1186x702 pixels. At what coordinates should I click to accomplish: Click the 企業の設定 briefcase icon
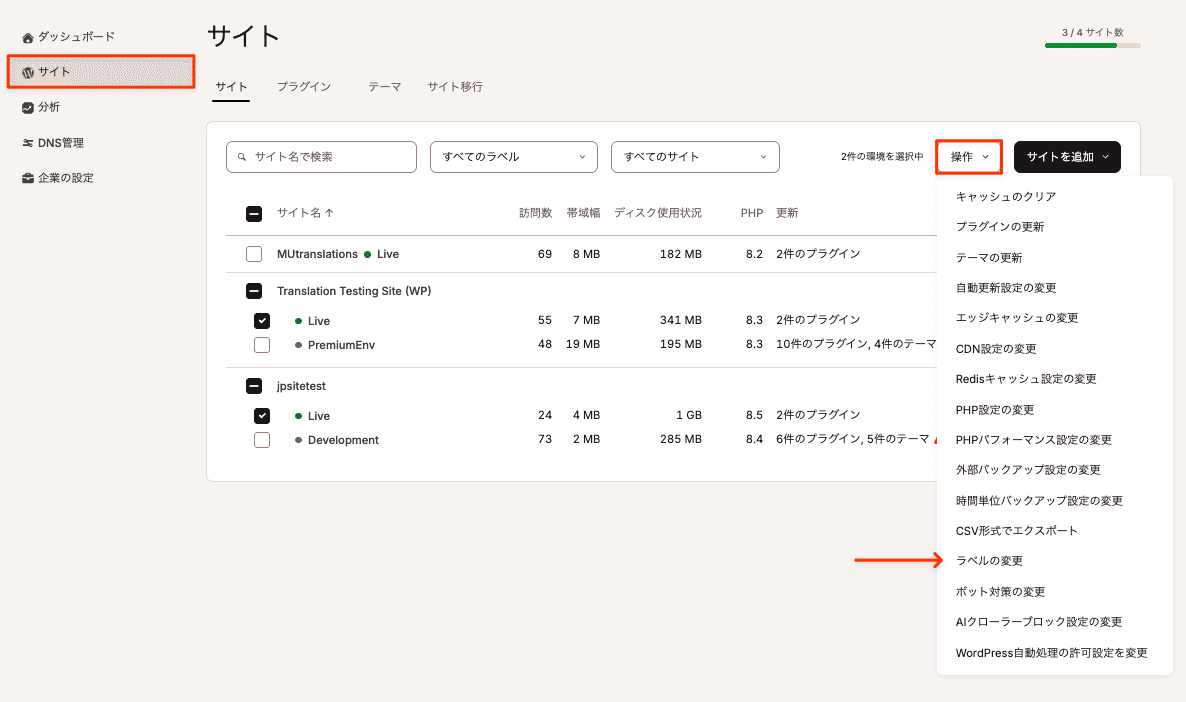pyautogui.click(x=28, y=179)
